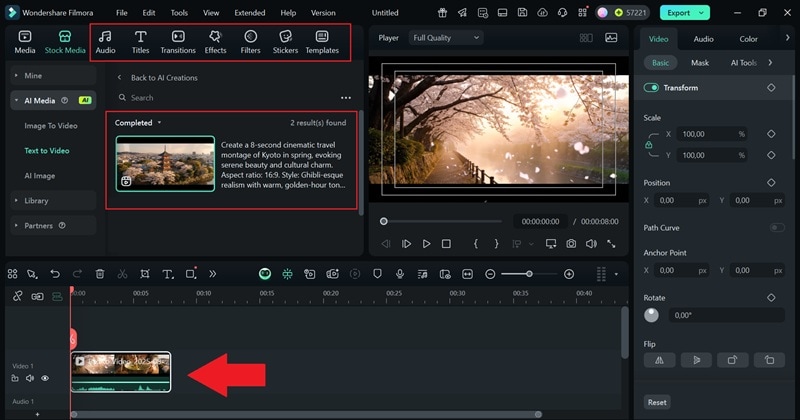The image size is (800, 420).
Task: Select Image To Video option
Action: (51, 126)
